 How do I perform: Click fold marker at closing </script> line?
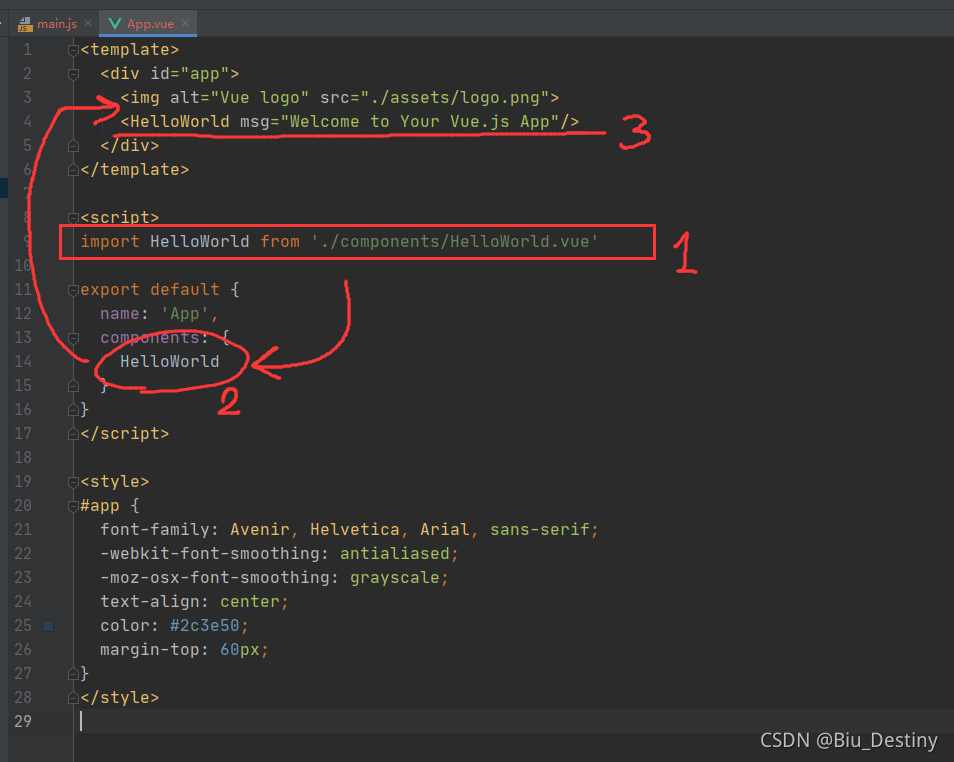point(74,434)
